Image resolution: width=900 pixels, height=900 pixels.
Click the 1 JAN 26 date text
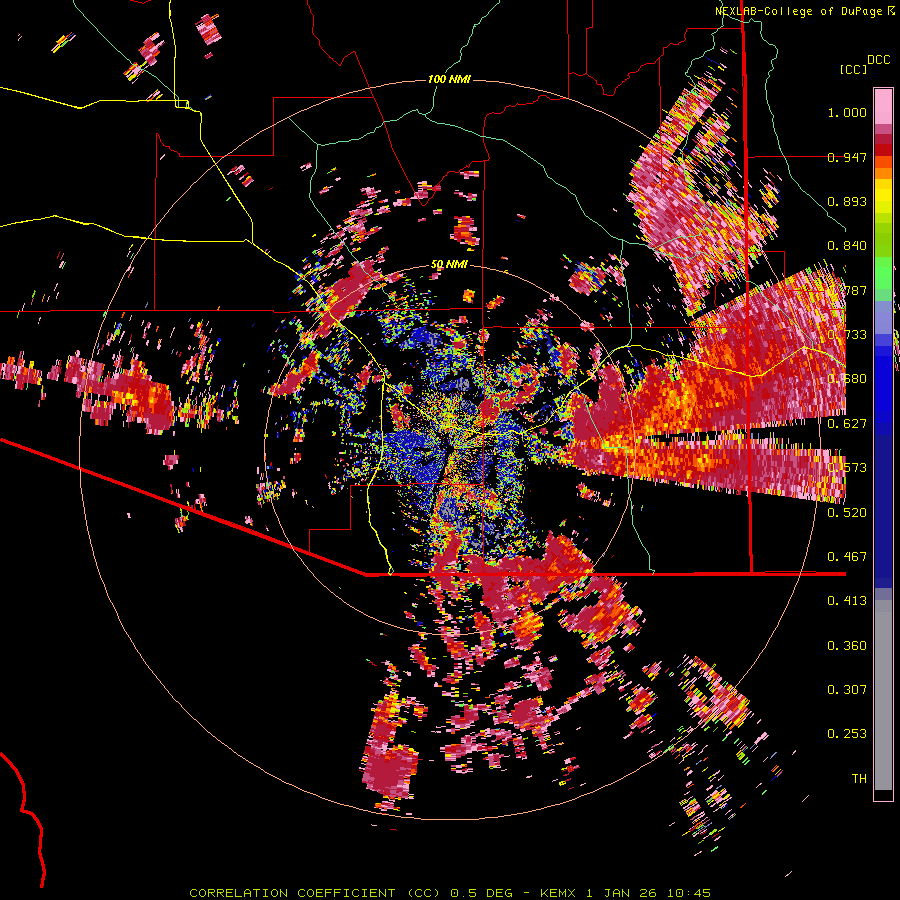tap(623, 893)
